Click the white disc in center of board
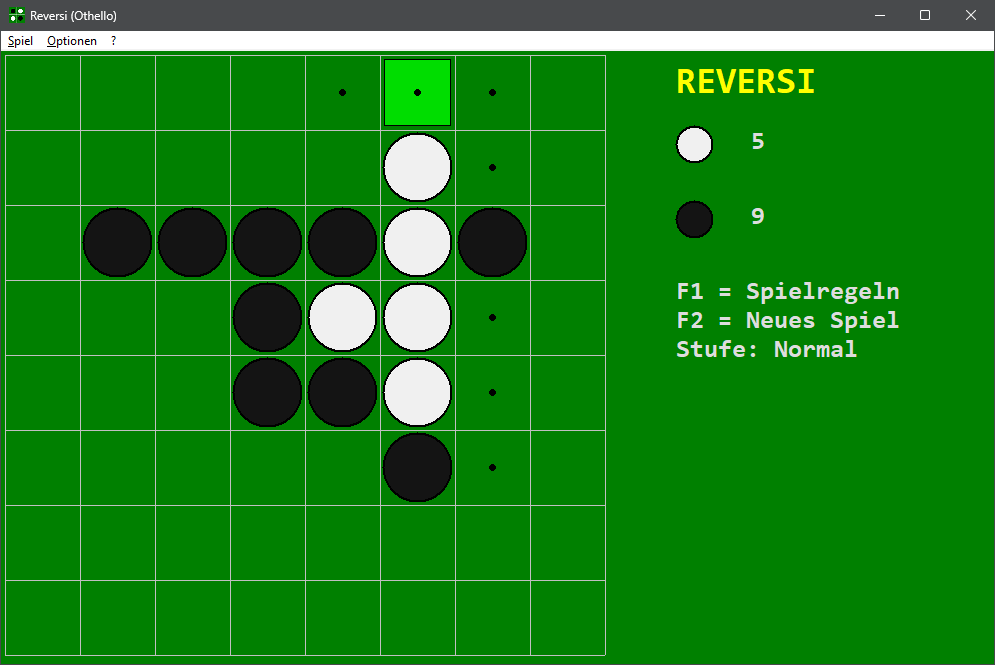 point(342,317)
